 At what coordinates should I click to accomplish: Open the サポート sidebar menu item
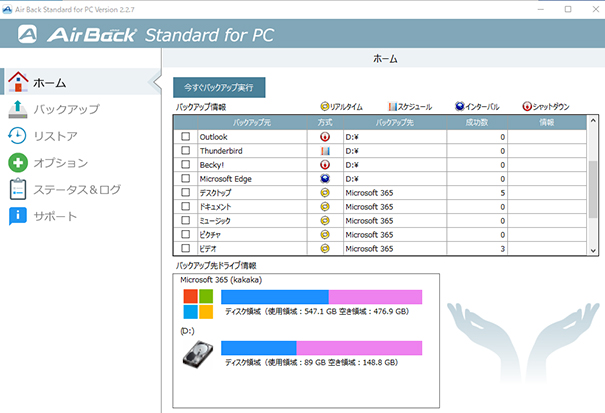(80, 216)
